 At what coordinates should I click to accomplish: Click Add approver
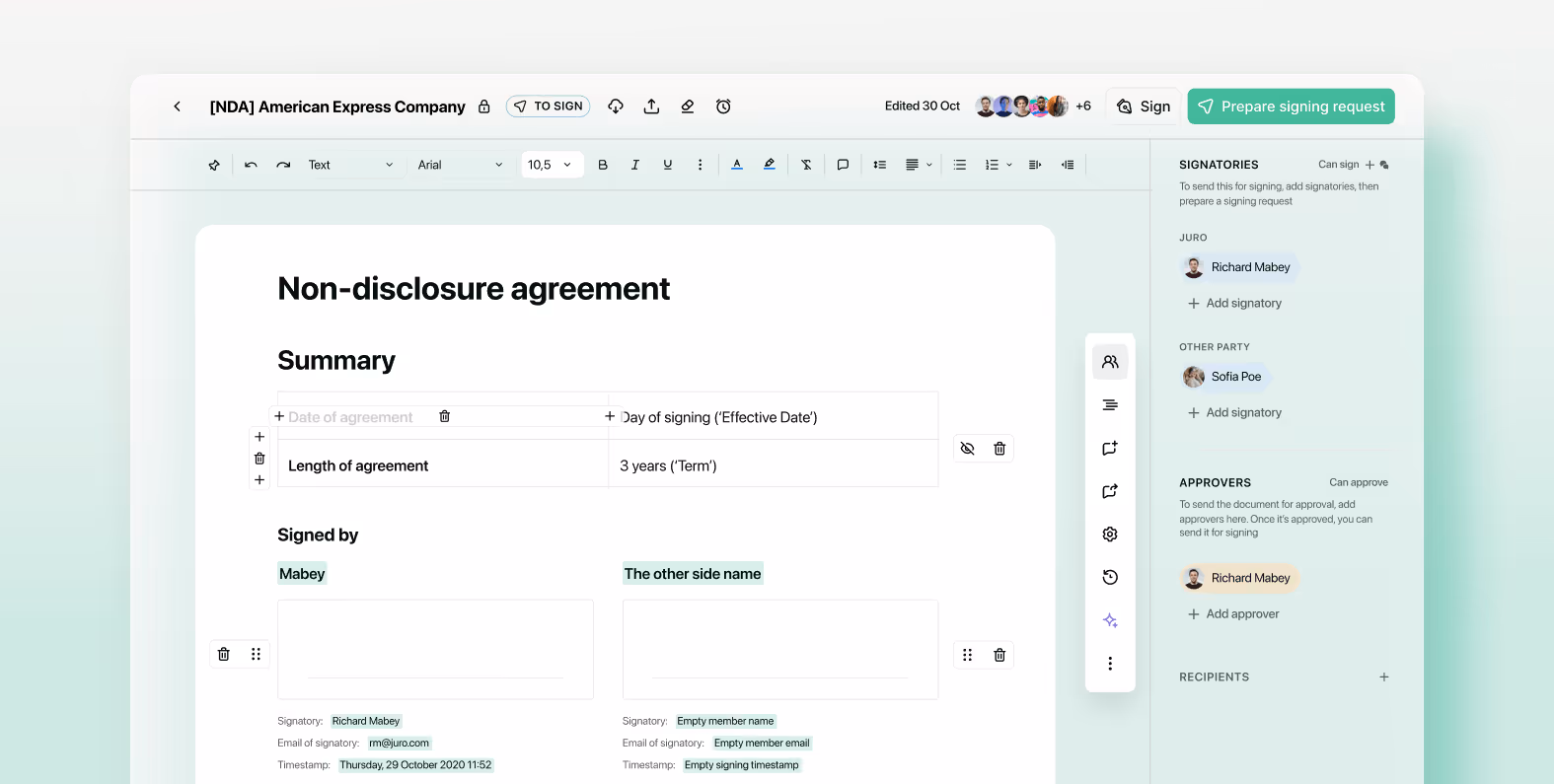[x=1233, y=614]
